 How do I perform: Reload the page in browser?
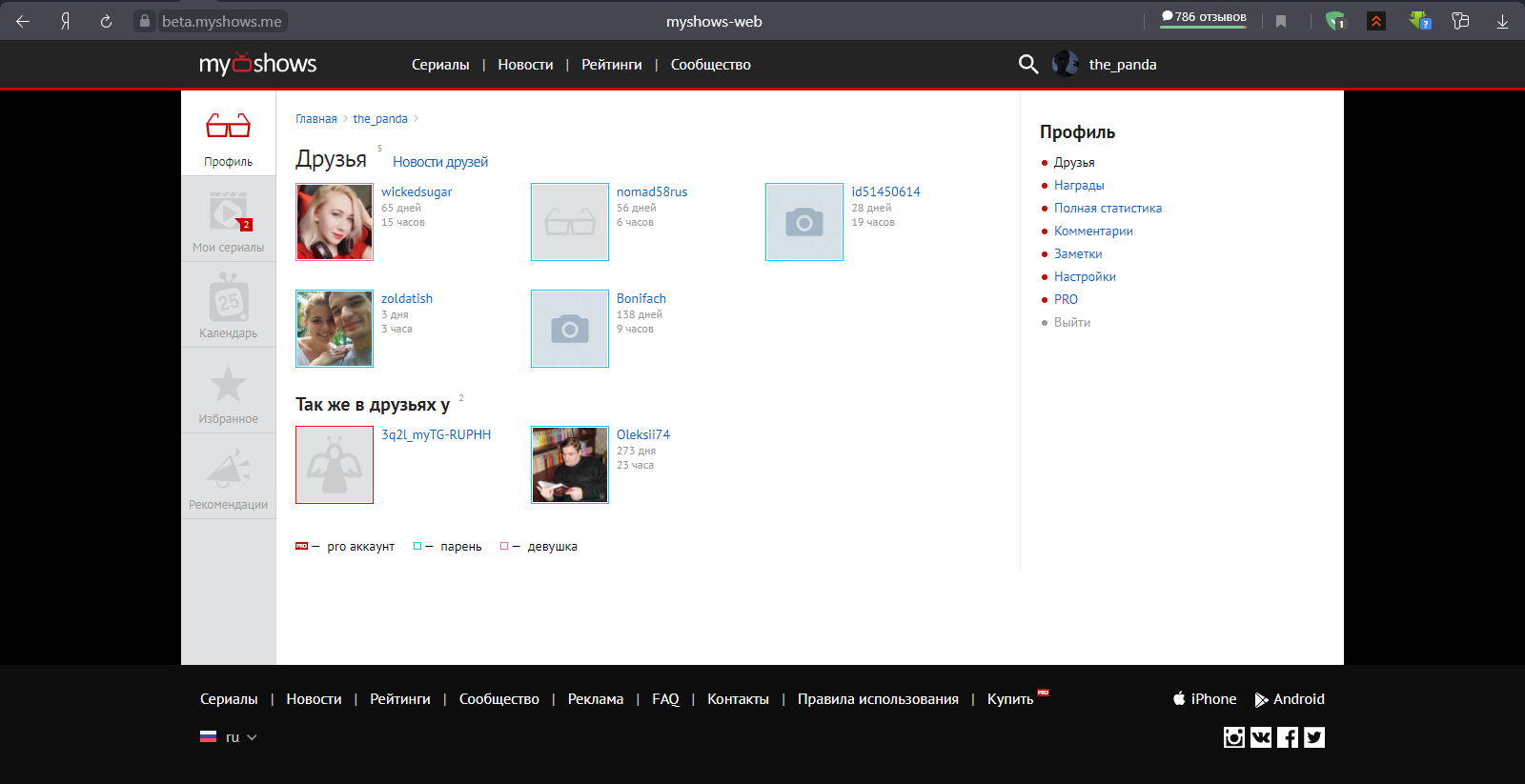point(106,21)
